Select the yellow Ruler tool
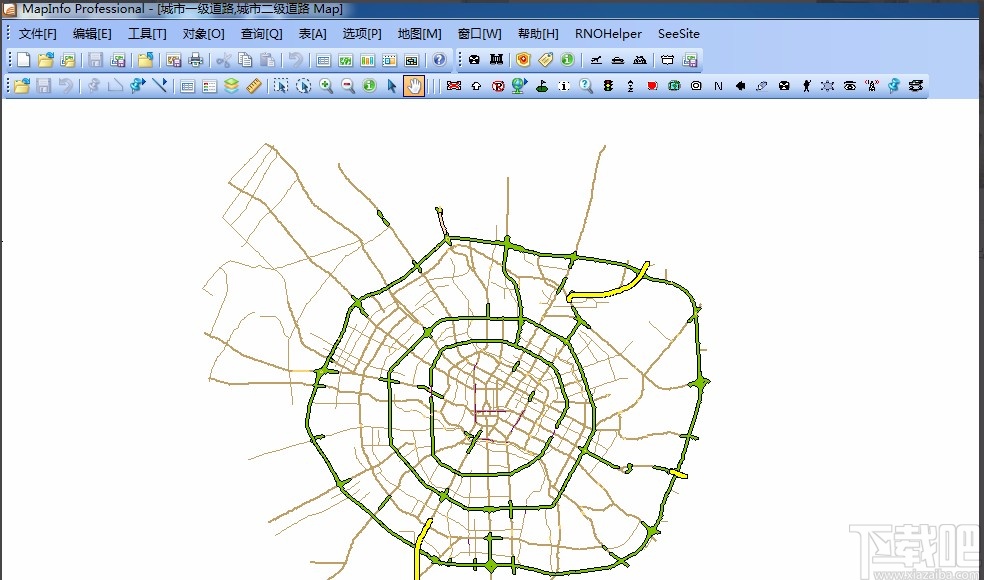This screenshot has height=580, width=984. (x=254, y=85)
